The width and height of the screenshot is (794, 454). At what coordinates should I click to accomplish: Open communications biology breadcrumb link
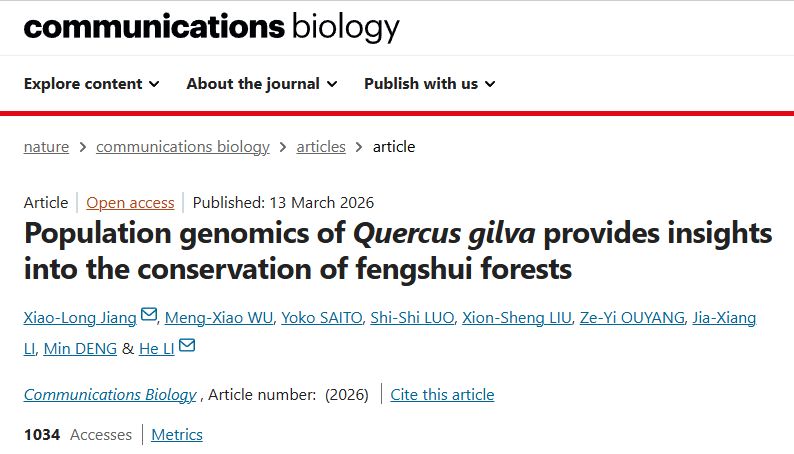pos(183,146)
